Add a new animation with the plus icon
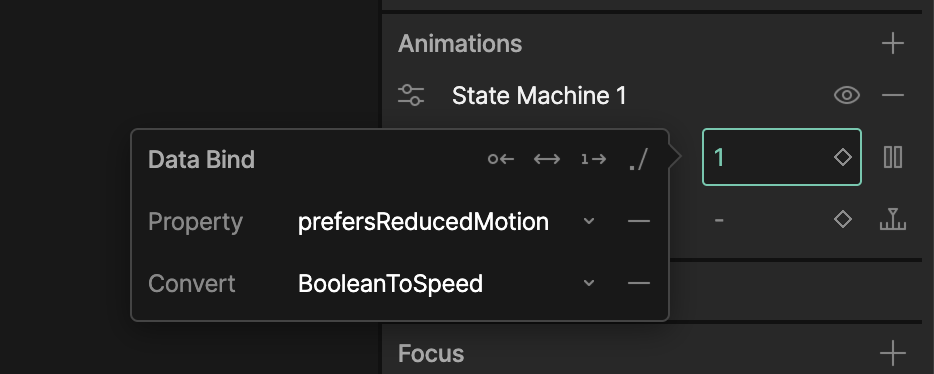Image resolution: width=934 pixels, height=374 pixels. (x=892, y=43)
